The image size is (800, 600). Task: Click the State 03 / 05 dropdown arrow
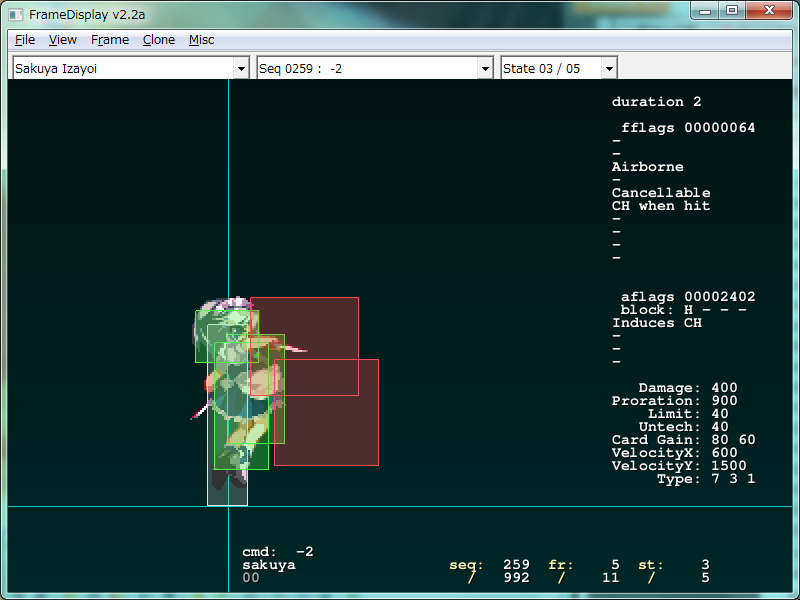coord(609,68)
